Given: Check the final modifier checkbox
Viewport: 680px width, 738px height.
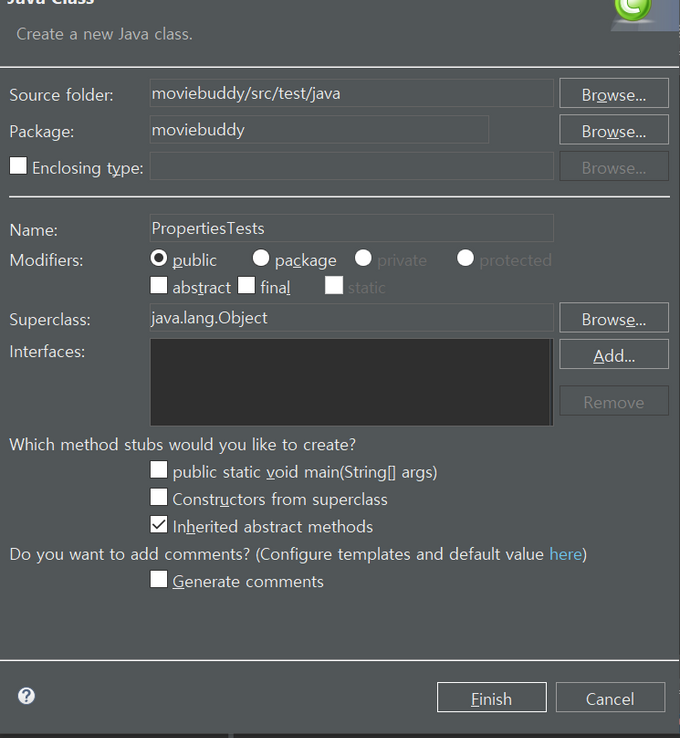Looking at the screenshot, I should pyautogui.click(x=247, y=285).
